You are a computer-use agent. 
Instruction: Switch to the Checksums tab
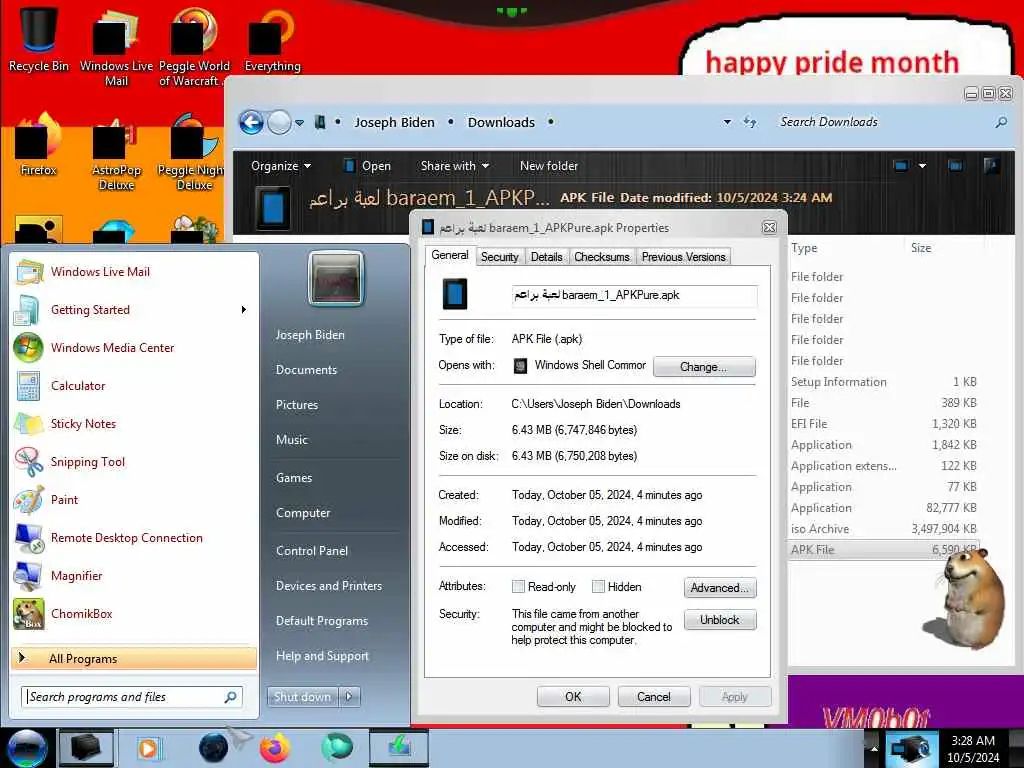click(601, 257)
